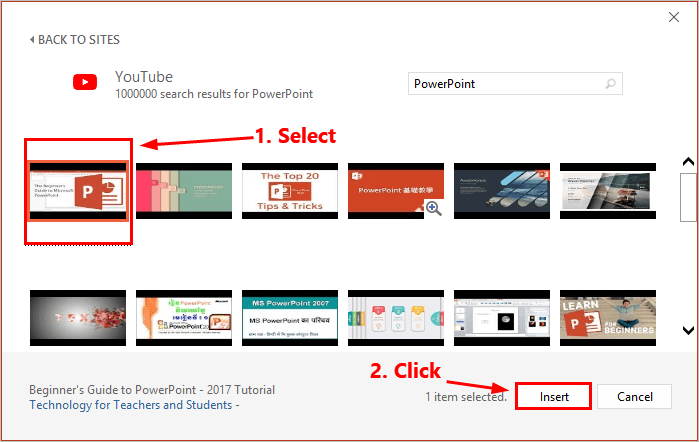Select the pastel color stripes video thumbnail

pos(184,190)
